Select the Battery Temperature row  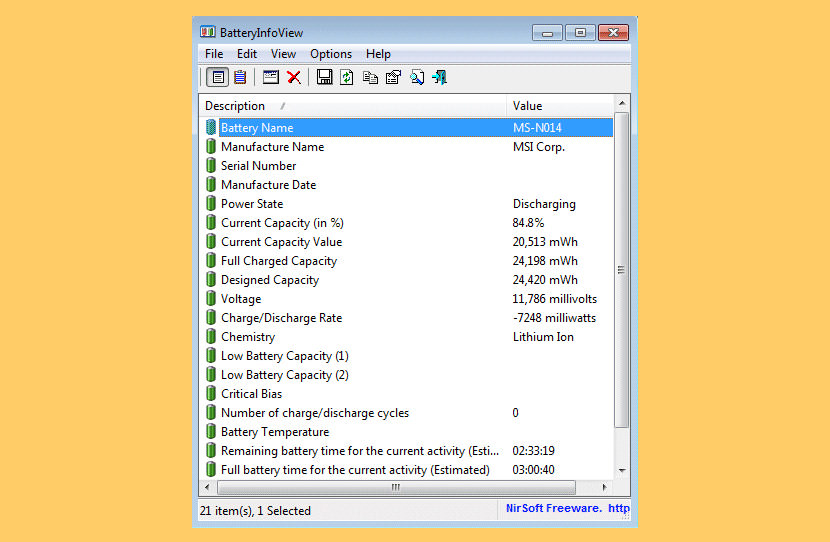point(407,432)
